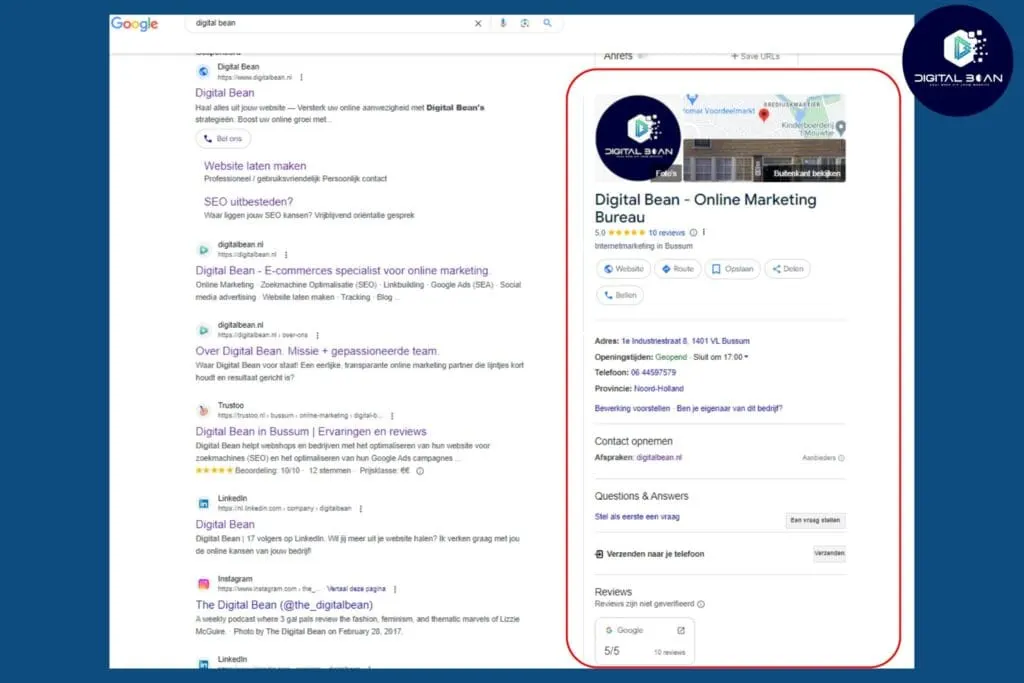Viewport: 1024px width, 683px height.
Task: Open Over Digital Bean Missie result
Action: [x=316, y=351]
